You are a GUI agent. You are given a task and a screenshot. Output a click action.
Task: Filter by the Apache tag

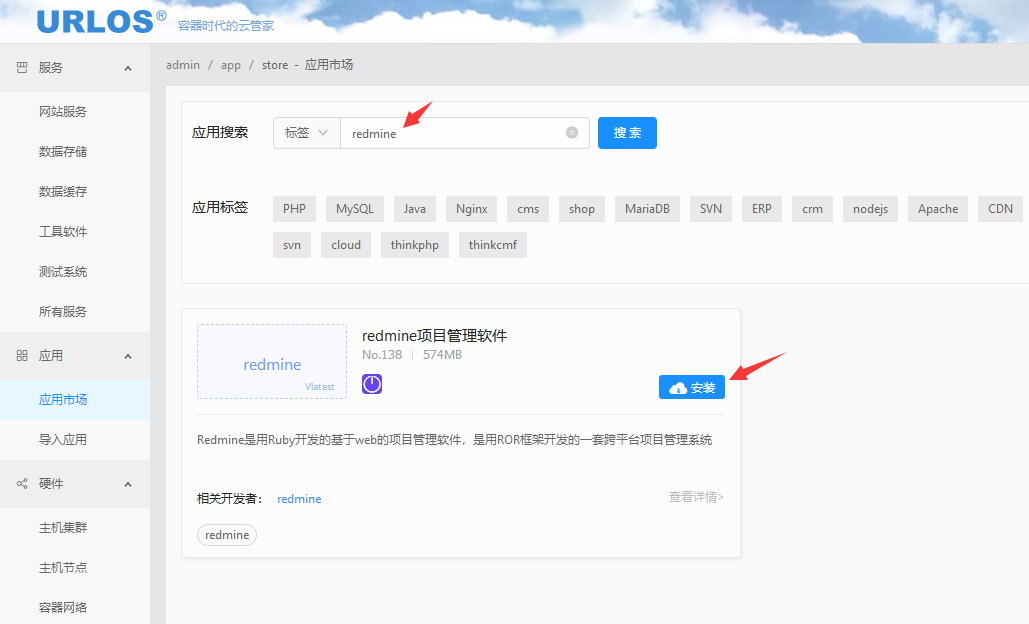coord(938,209)
